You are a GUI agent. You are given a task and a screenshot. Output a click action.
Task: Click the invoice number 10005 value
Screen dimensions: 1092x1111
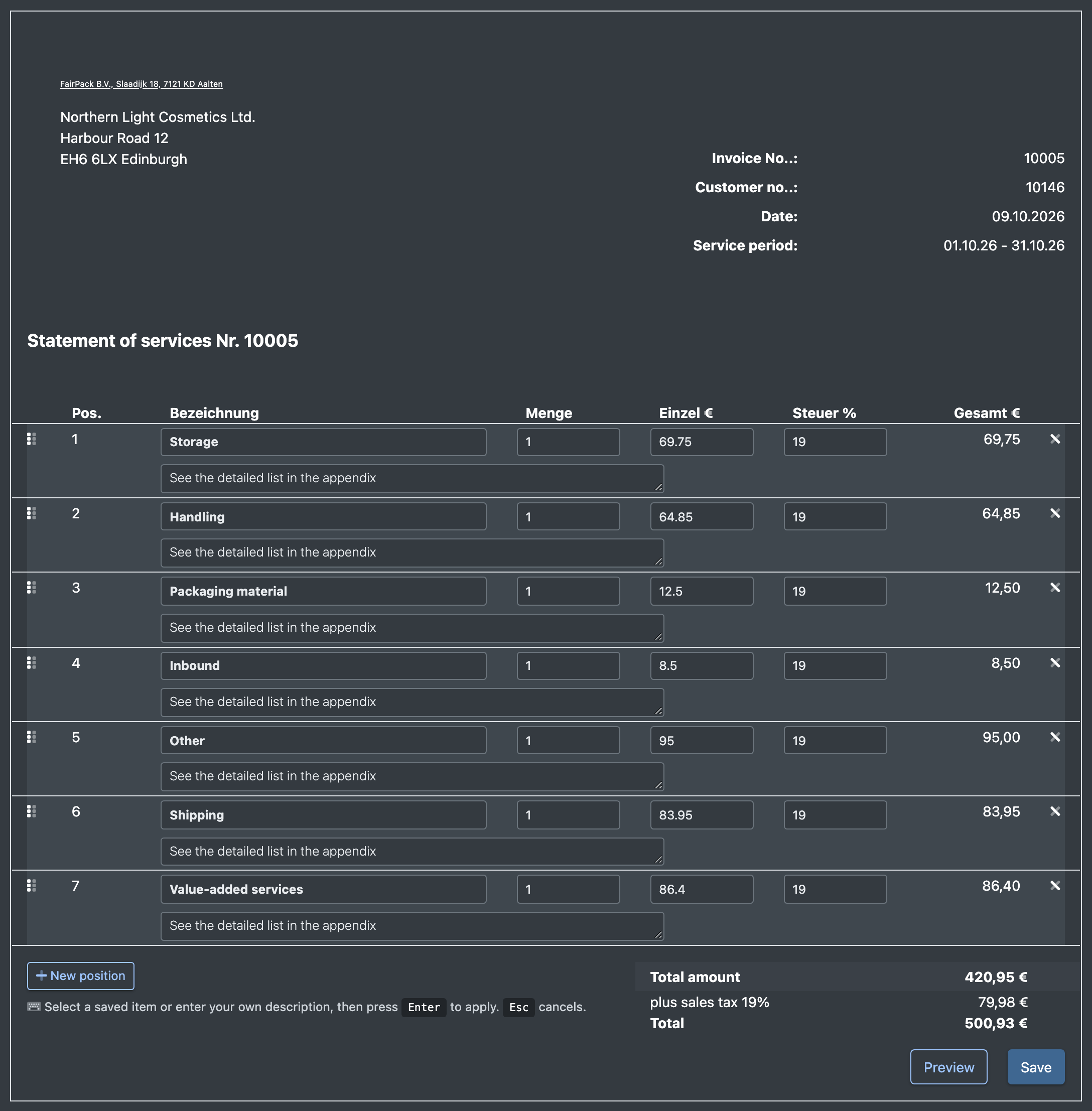pyautogui.click(x=1044, y=158)
